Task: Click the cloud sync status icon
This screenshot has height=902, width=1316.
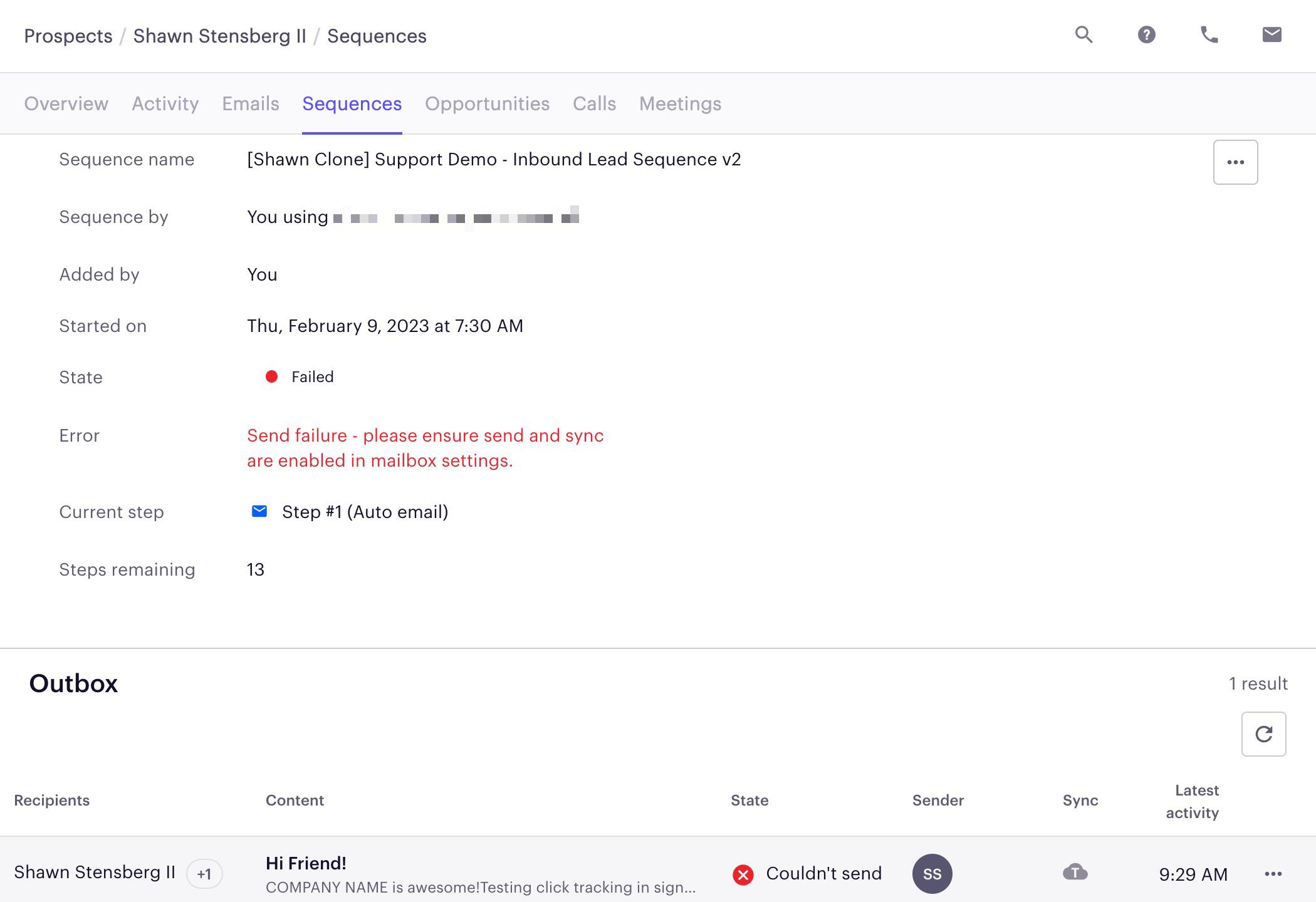Action: [x=1075, y=872]
